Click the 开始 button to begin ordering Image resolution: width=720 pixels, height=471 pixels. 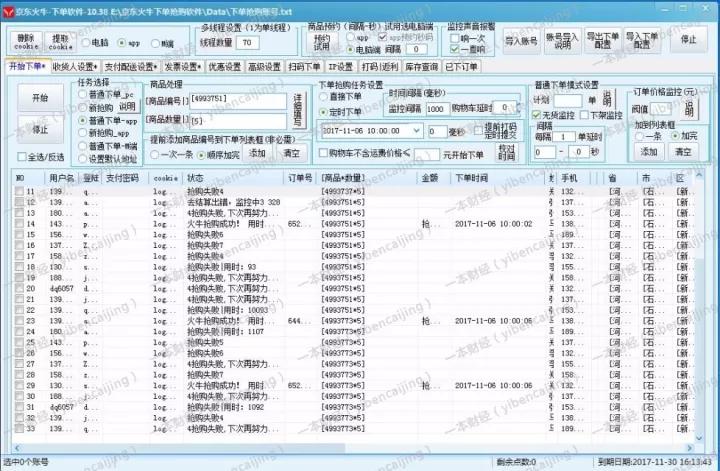[x=40, y=98]
